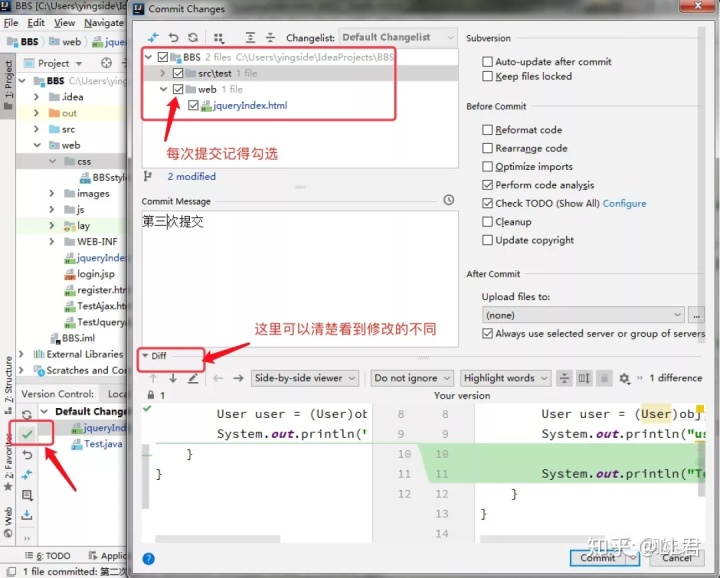
Task: Click browse button next to upload server
Action: click(696, 315)
